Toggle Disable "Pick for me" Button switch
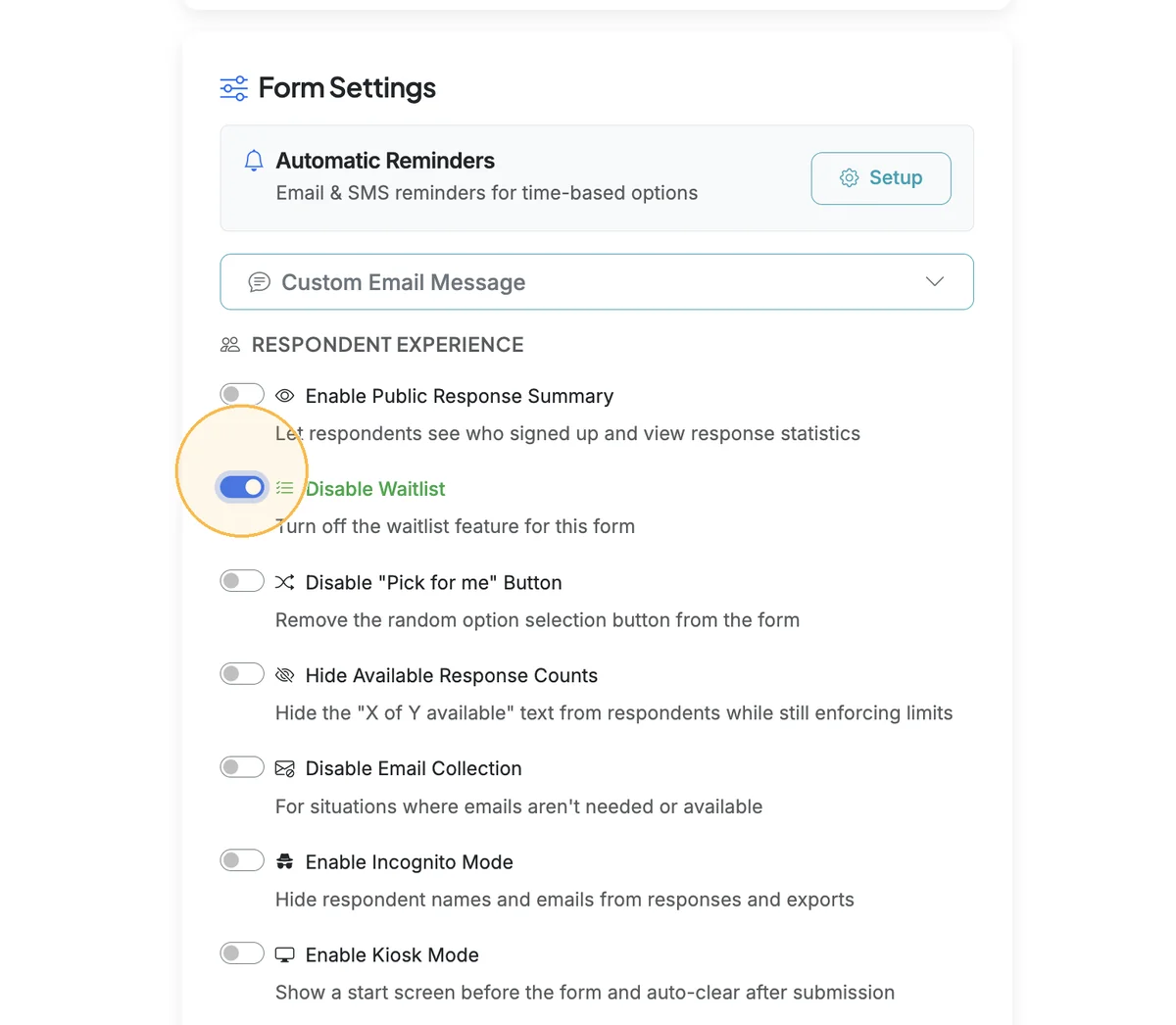Image resolution: width=1176 pixels, height=1025 pixels. 242,580
